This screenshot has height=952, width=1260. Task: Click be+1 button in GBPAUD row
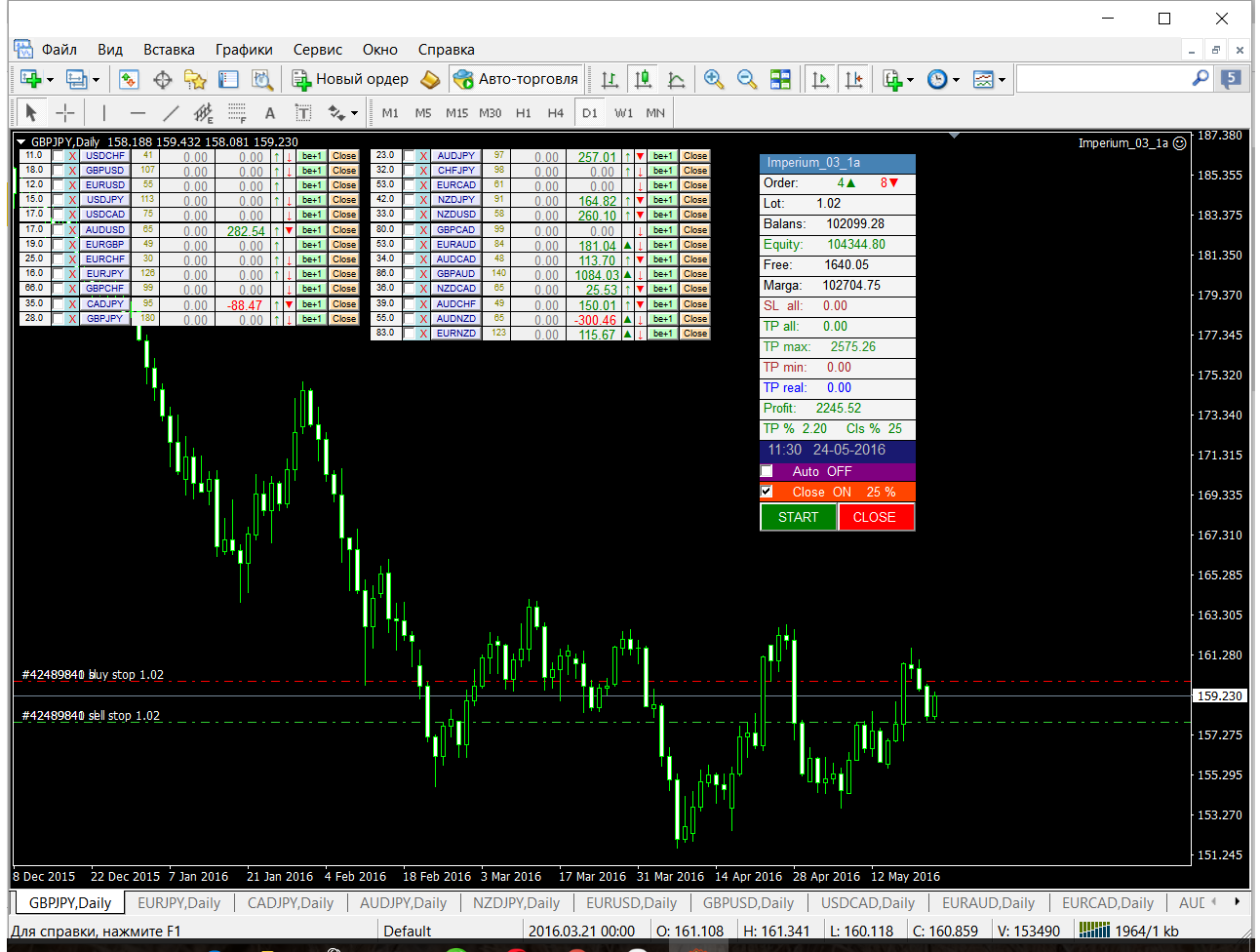663,274
